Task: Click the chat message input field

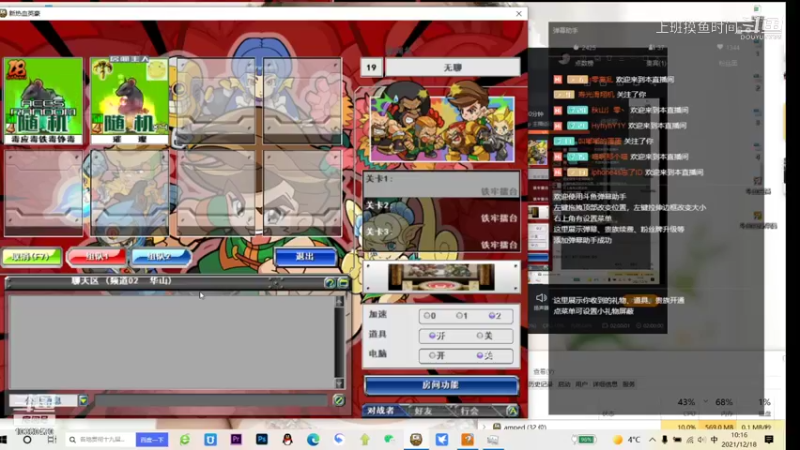Action: click(x=211, y=401)
